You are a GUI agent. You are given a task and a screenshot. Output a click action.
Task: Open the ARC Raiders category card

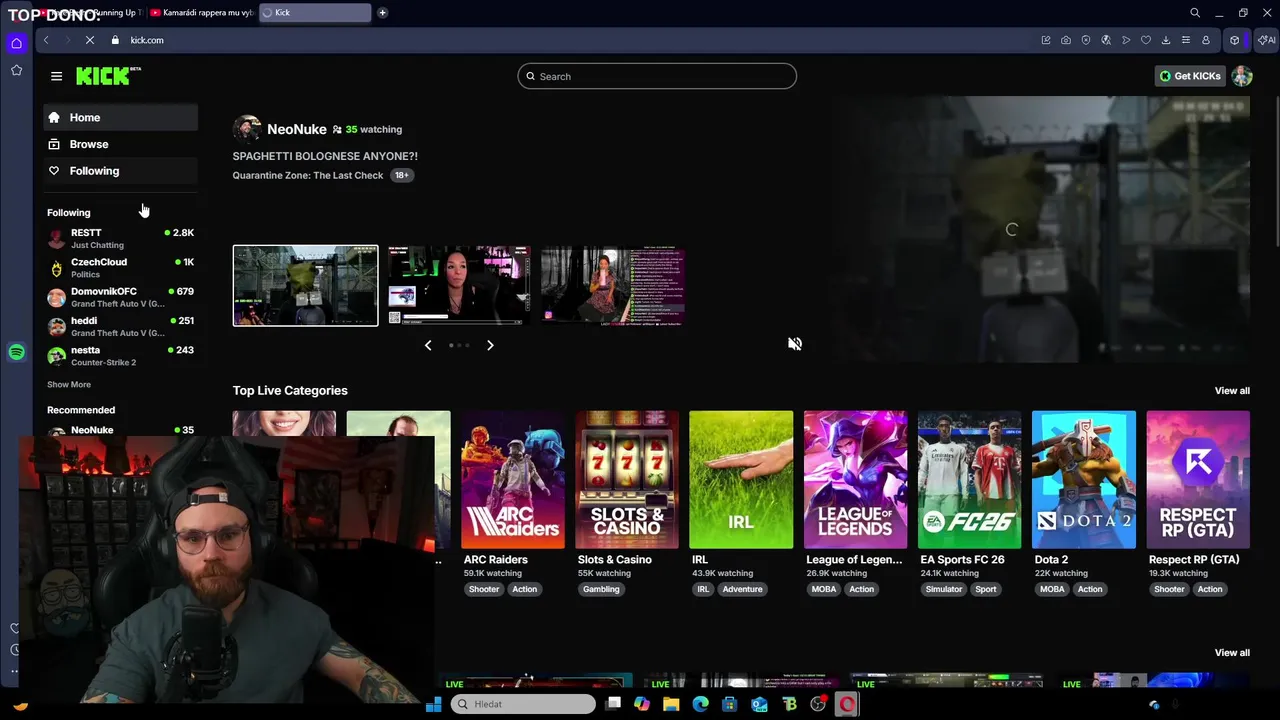513,480
